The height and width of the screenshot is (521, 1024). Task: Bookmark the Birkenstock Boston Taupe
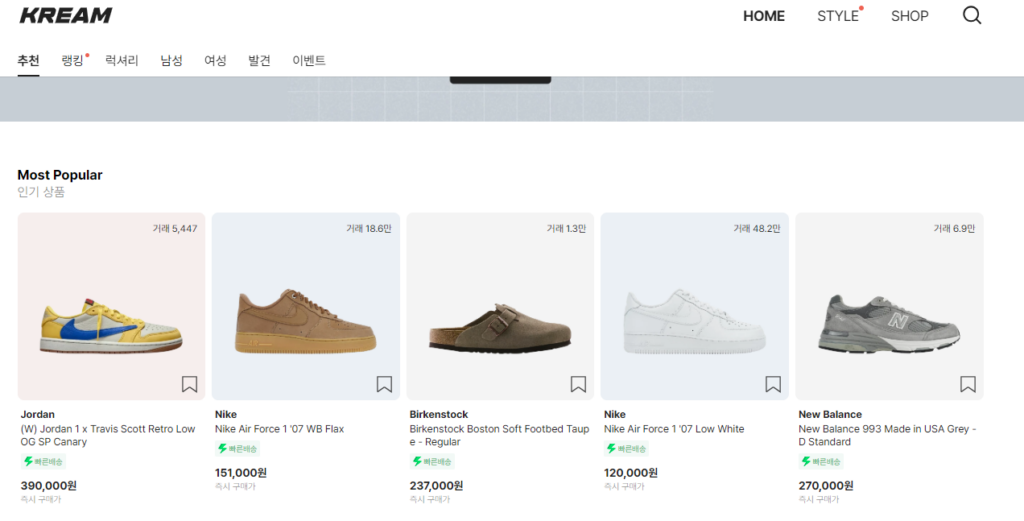point(578,384)
